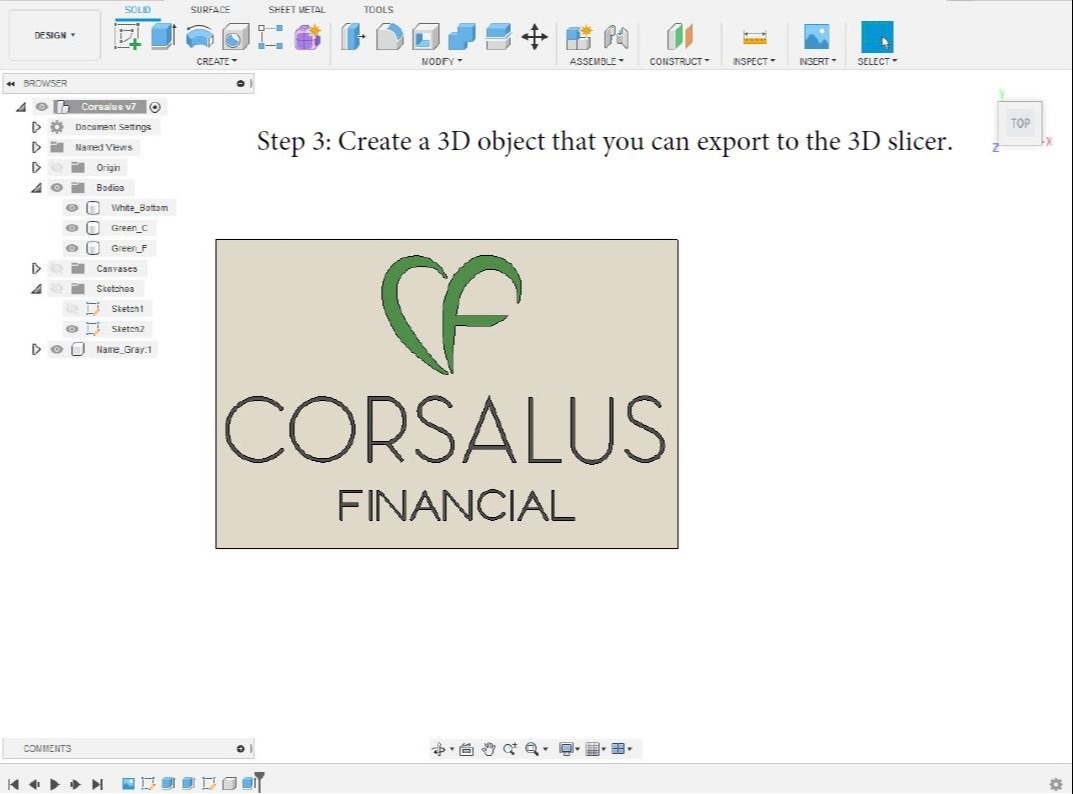Open the Measure tool

(754, 37)
